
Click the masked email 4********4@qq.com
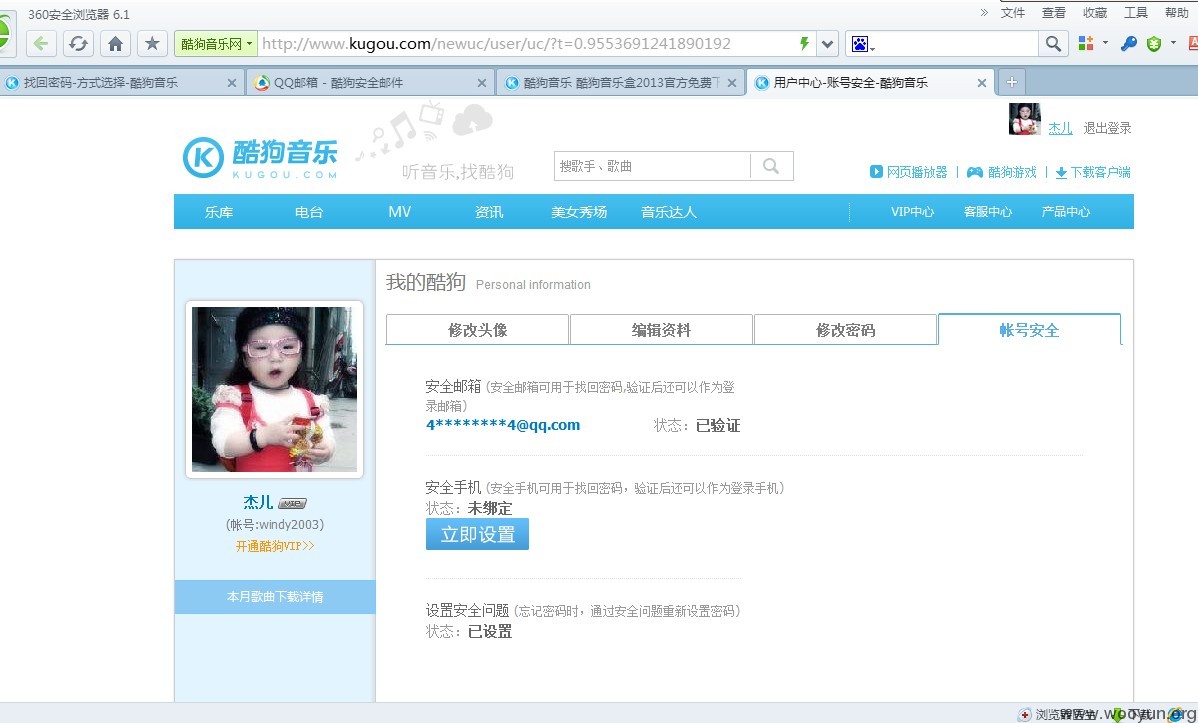[x=503, y=425]
